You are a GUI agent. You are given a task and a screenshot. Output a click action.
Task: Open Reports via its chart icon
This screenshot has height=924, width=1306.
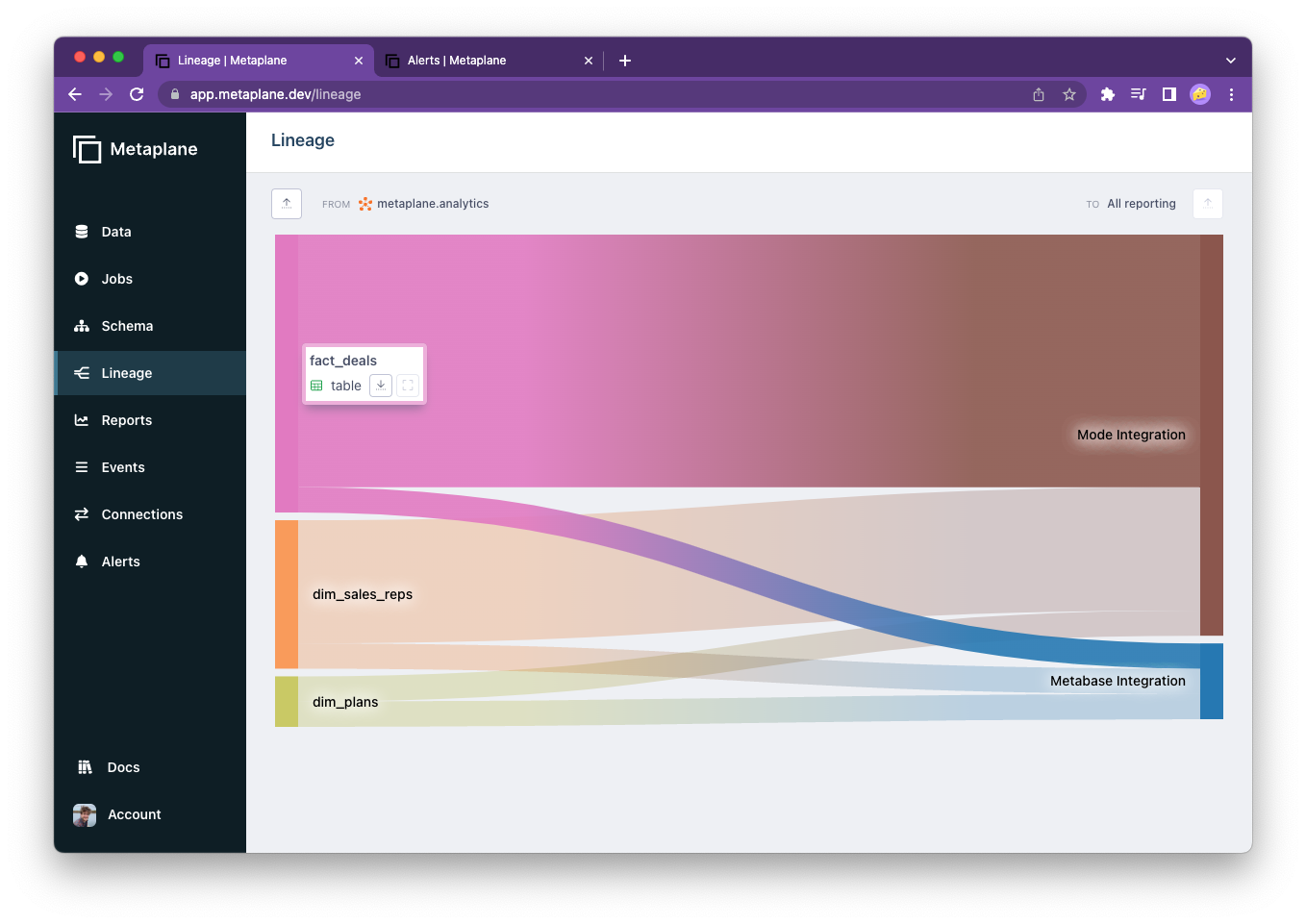pos(81,420)
